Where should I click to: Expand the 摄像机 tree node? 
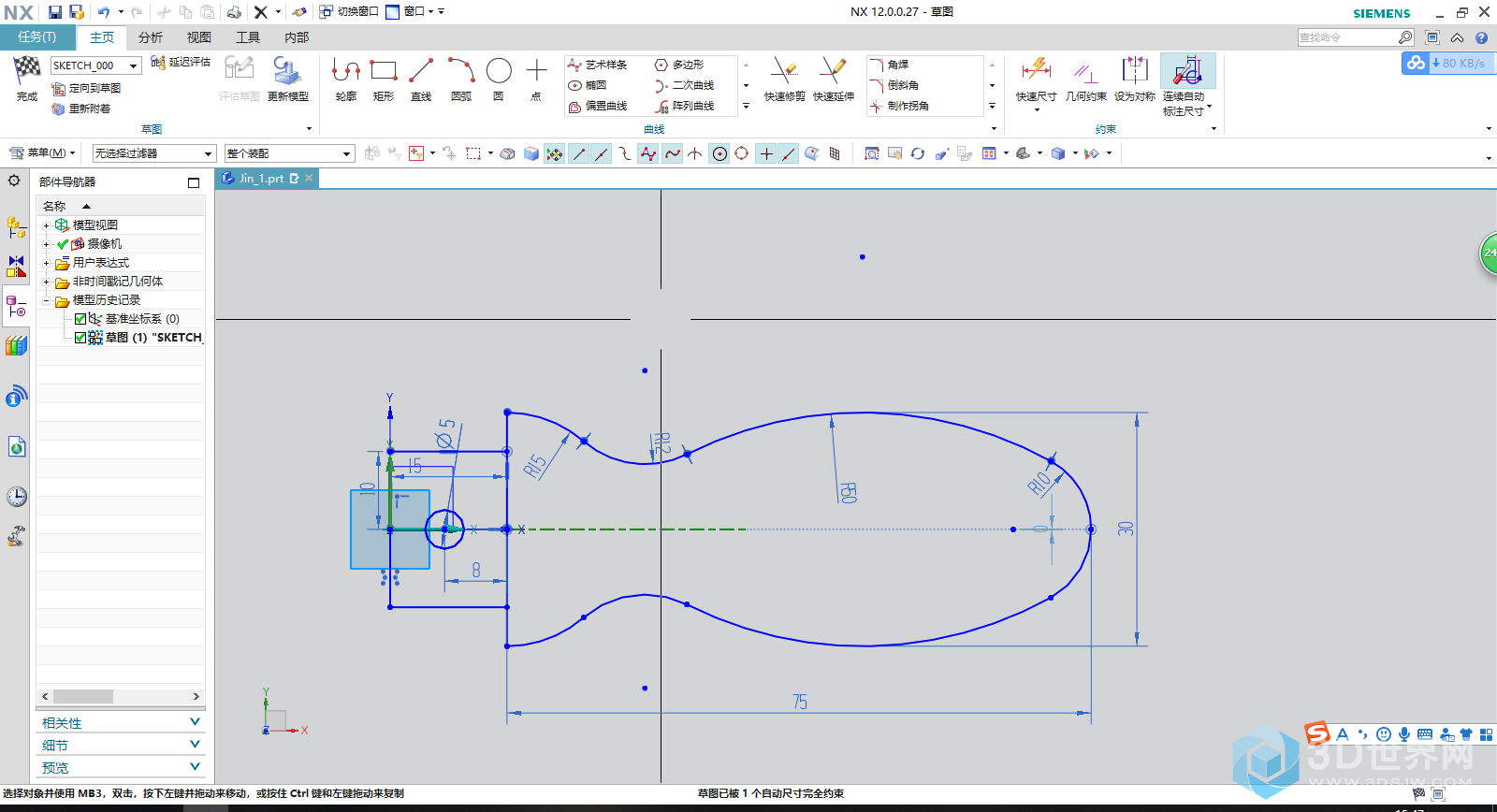pyautogui.click(x=46, y=244)
